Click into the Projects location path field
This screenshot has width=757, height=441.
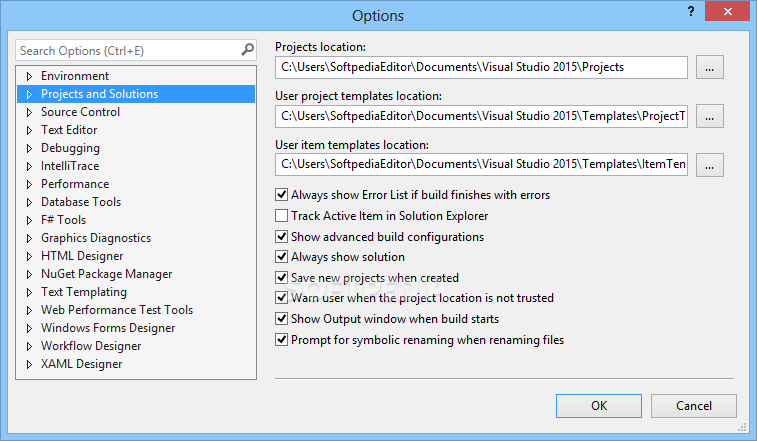click(481, 67)
